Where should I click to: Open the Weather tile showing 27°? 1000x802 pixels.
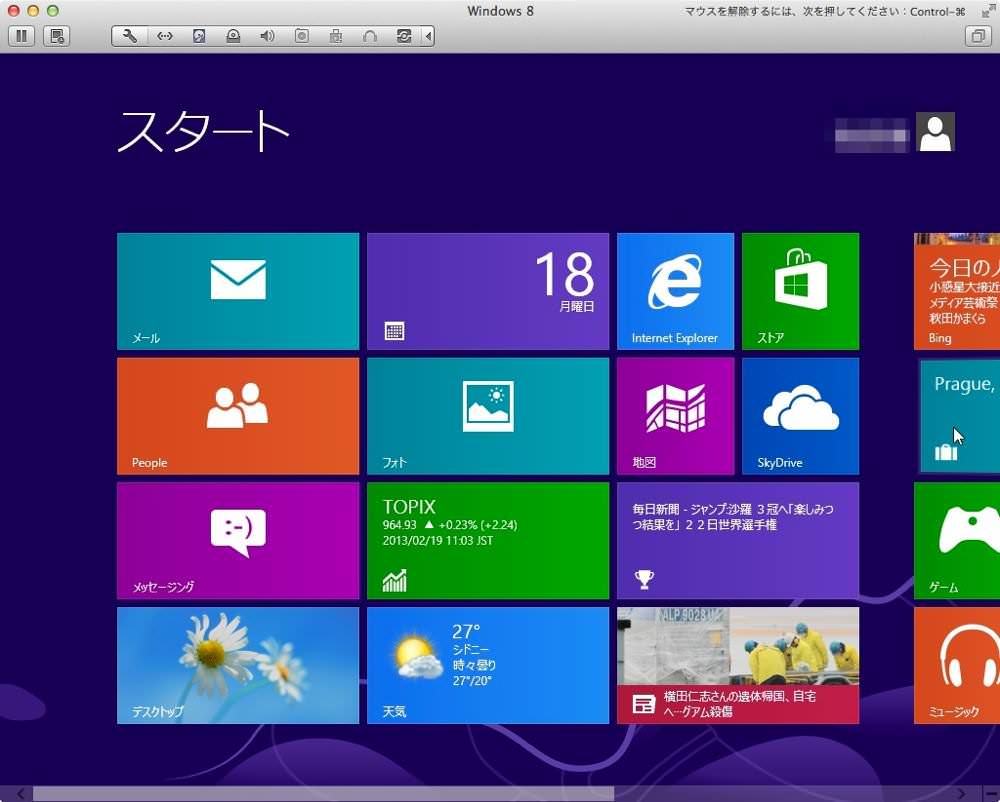click(x=488, y=665)
